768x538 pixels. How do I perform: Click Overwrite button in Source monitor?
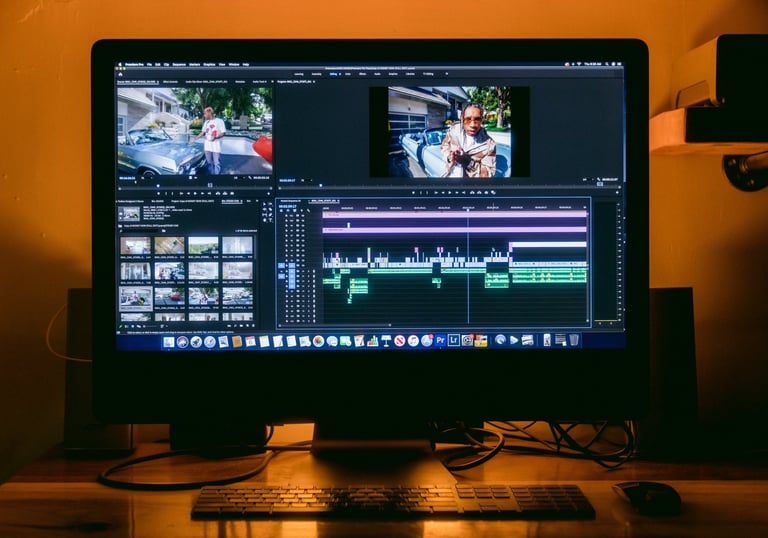(225, 193)
